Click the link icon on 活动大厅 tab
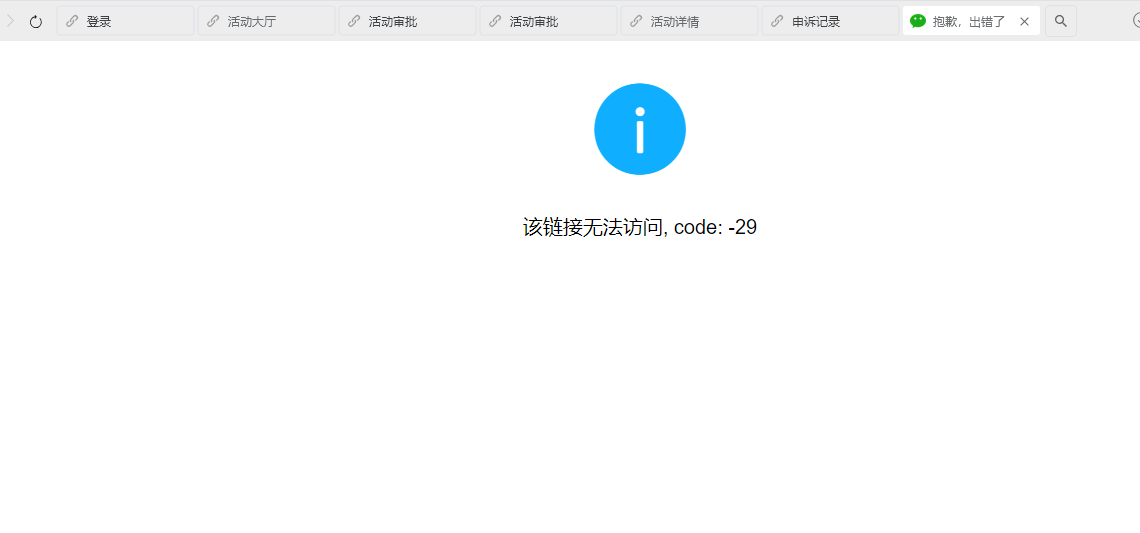The width and height of the screenshot is (1140, 533). tap(212, 21)
